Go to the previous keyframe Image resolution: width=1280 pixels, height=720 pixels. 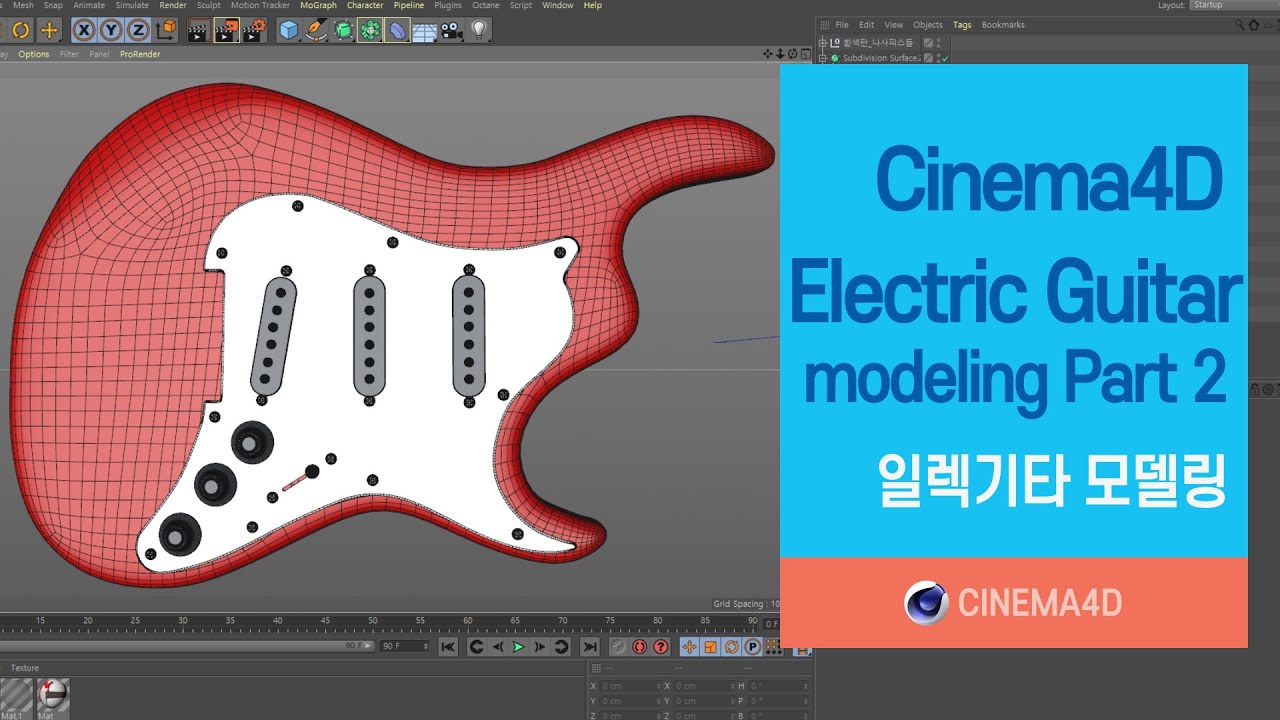coord(476,647)
